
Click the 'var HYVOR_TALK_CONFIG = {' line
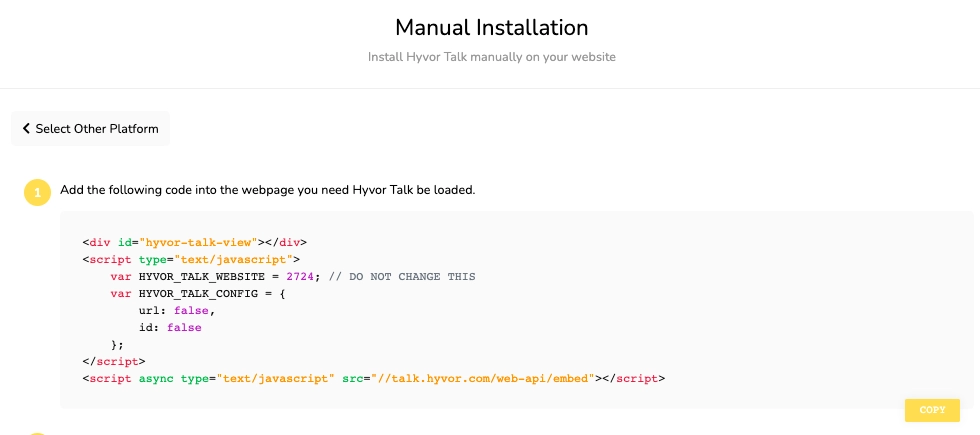(x=198, y=293)
